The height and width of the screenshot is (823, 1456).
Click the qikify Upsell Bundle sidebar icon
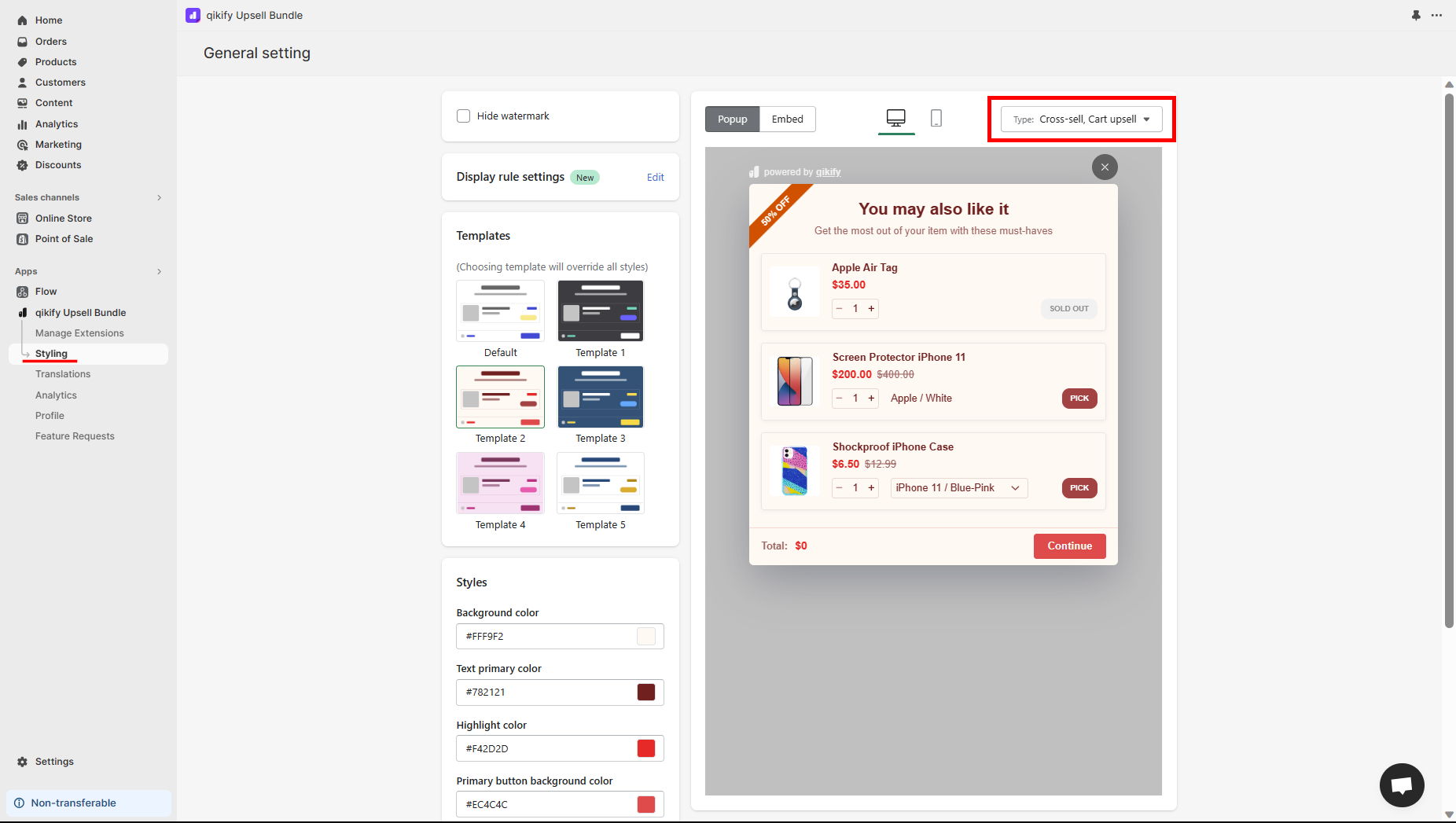22,313
